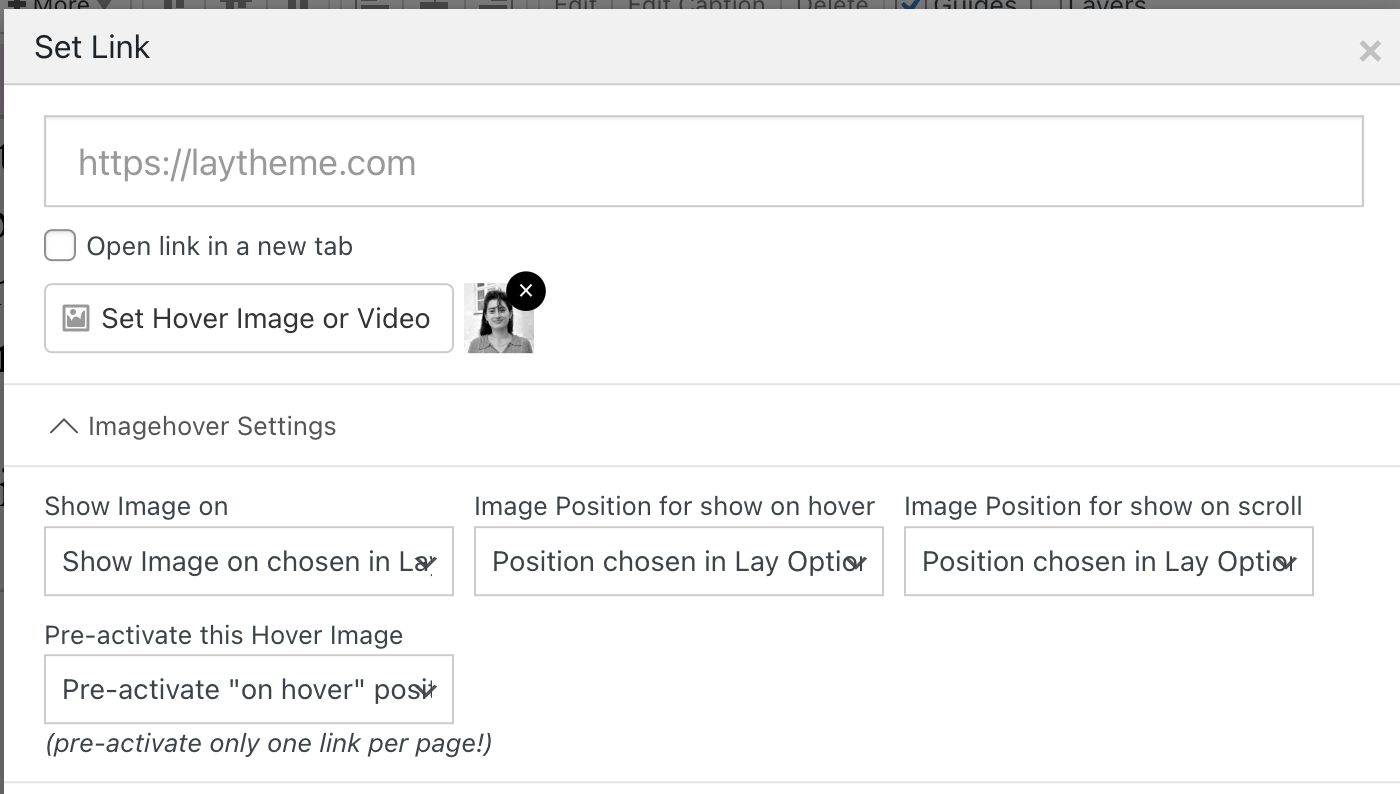Click the Set Link dialog title
Viewport: 1400px width, 794px height.
92,47
